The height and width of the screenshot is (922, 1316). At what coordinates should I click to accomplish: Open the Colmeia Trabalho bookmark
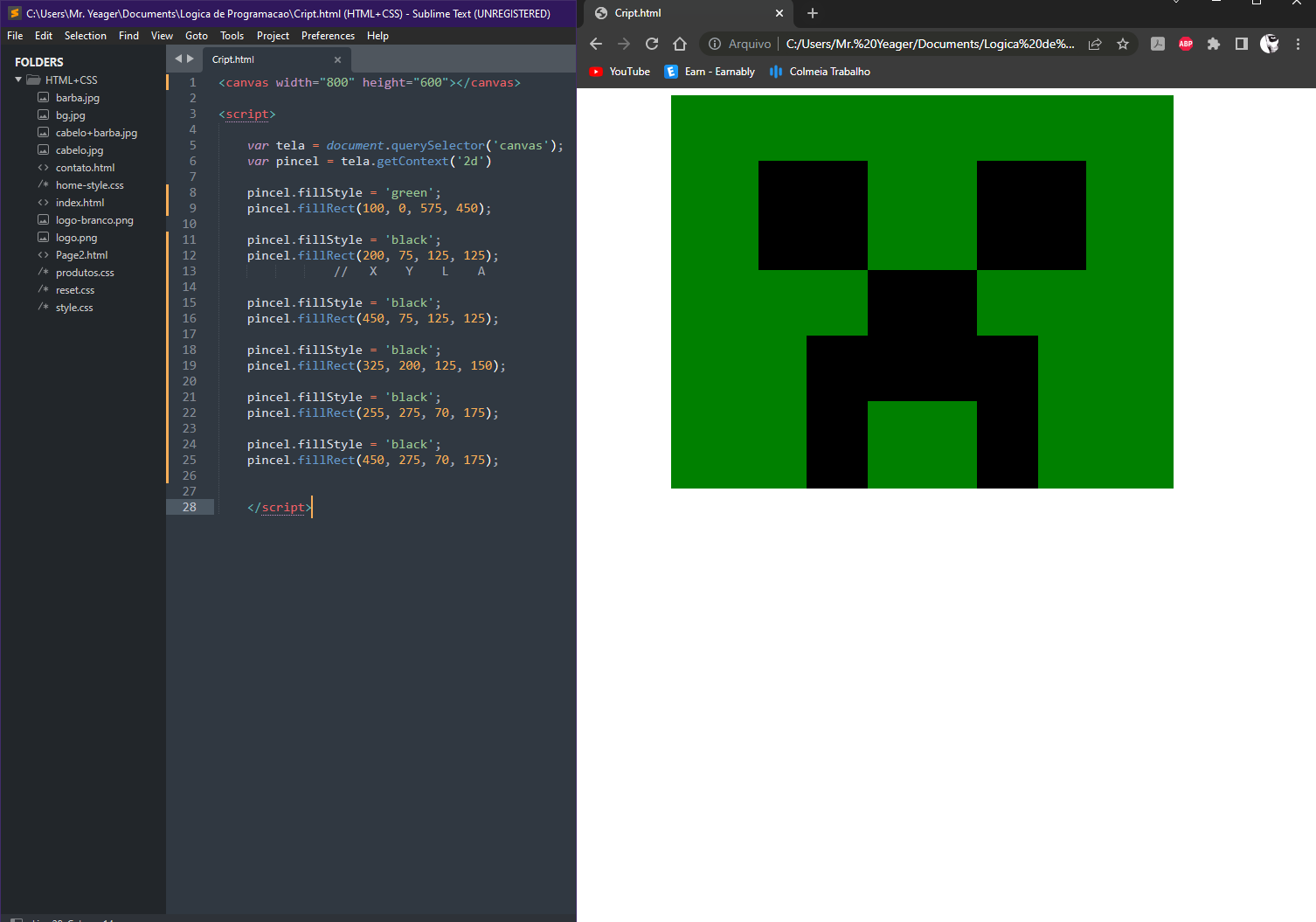(x=820, y=72)
